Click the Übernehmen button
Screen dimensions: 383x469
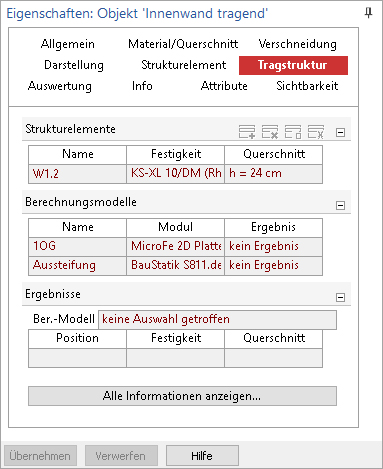point(40,456)
